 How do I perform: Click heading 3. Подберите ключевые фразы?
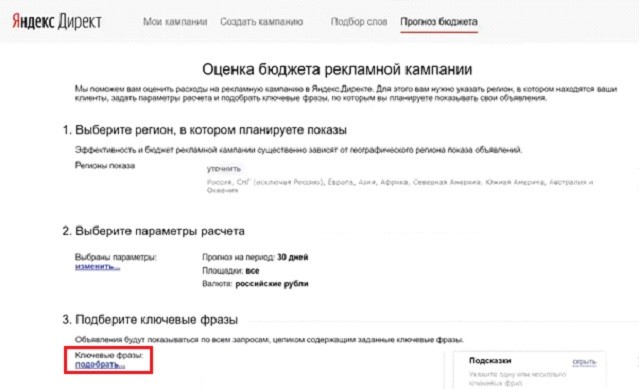[x=150, y=320]
